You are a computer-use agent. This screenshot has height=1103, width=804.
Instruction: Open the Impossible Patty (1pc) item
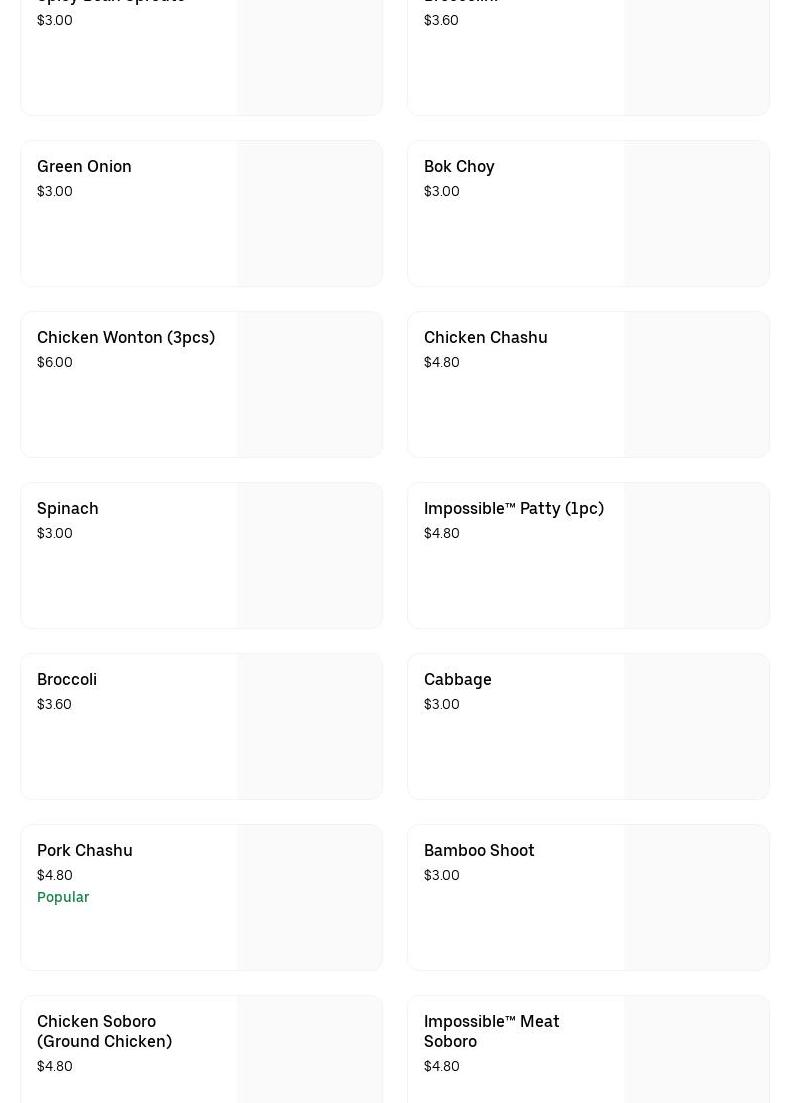click(x=513, y=508)
